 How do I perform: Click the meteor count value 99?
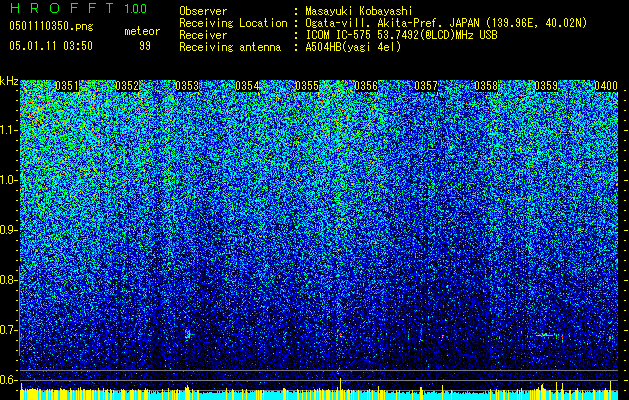point(145,46)
